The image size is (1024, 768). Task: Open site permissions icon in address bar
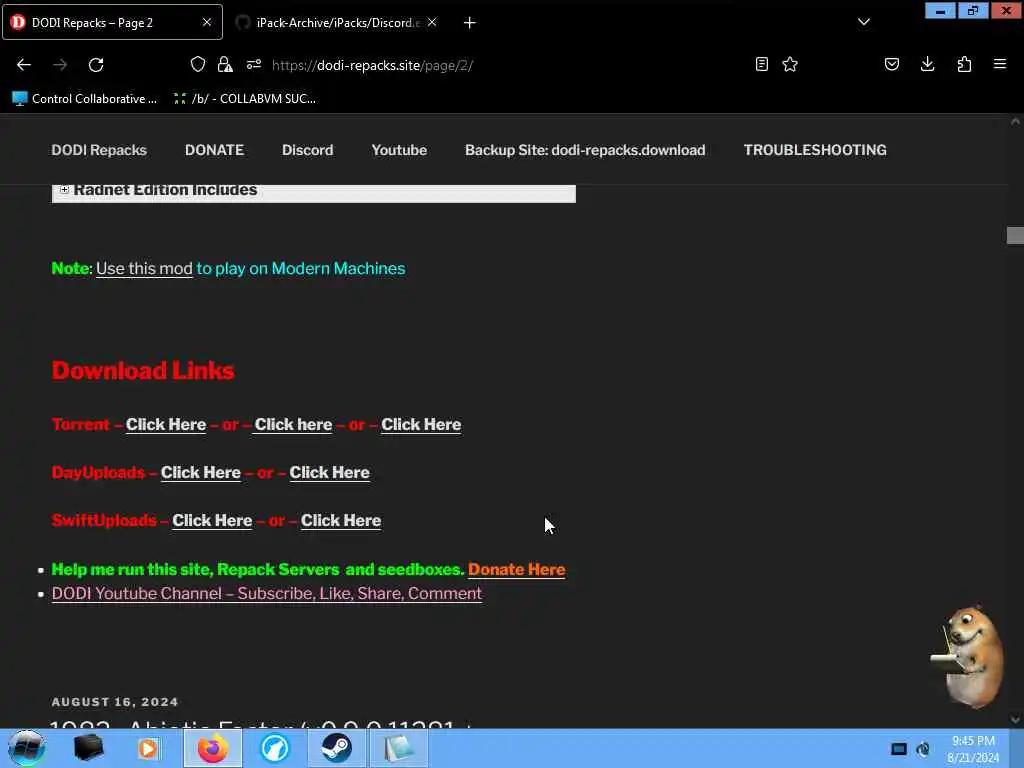254,64
